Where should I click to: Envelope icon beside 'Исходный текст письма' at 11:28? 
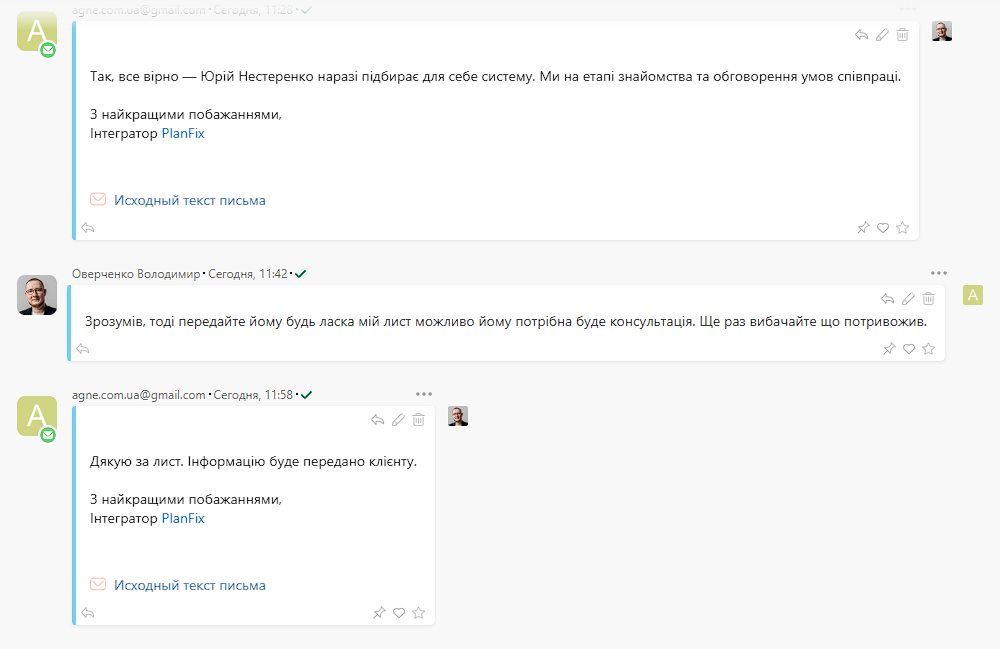pyautogui.click(x=98, y=200)
